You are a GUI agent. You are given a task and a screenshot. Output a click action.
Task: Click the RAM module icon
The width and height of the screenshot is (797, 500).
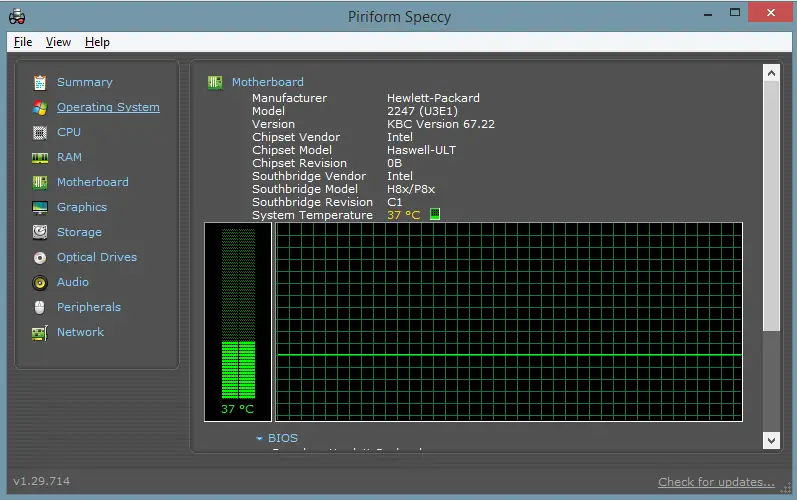40,158
